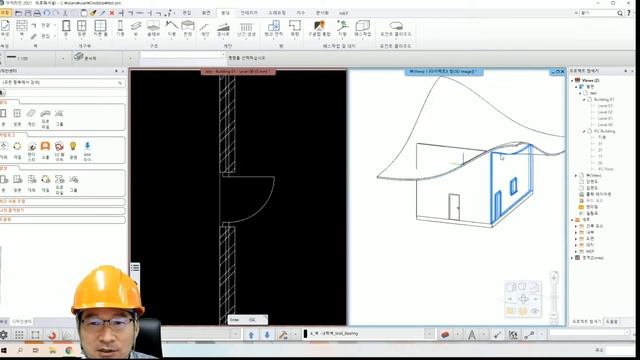Click the undo arrow in quick access toolbar
Image resolution: width=640 pixels, height=360 pixels.
click(x=47, y=13)
